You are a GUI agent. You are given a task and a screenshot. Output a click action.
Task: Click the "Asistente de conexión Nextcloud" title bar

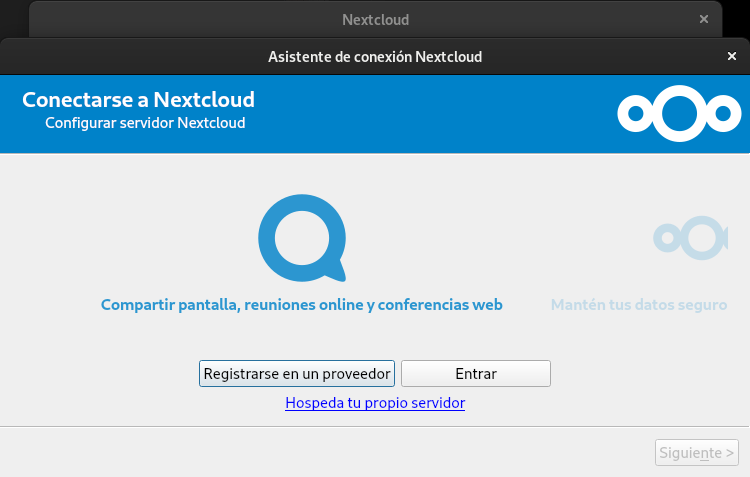point(375,56)
